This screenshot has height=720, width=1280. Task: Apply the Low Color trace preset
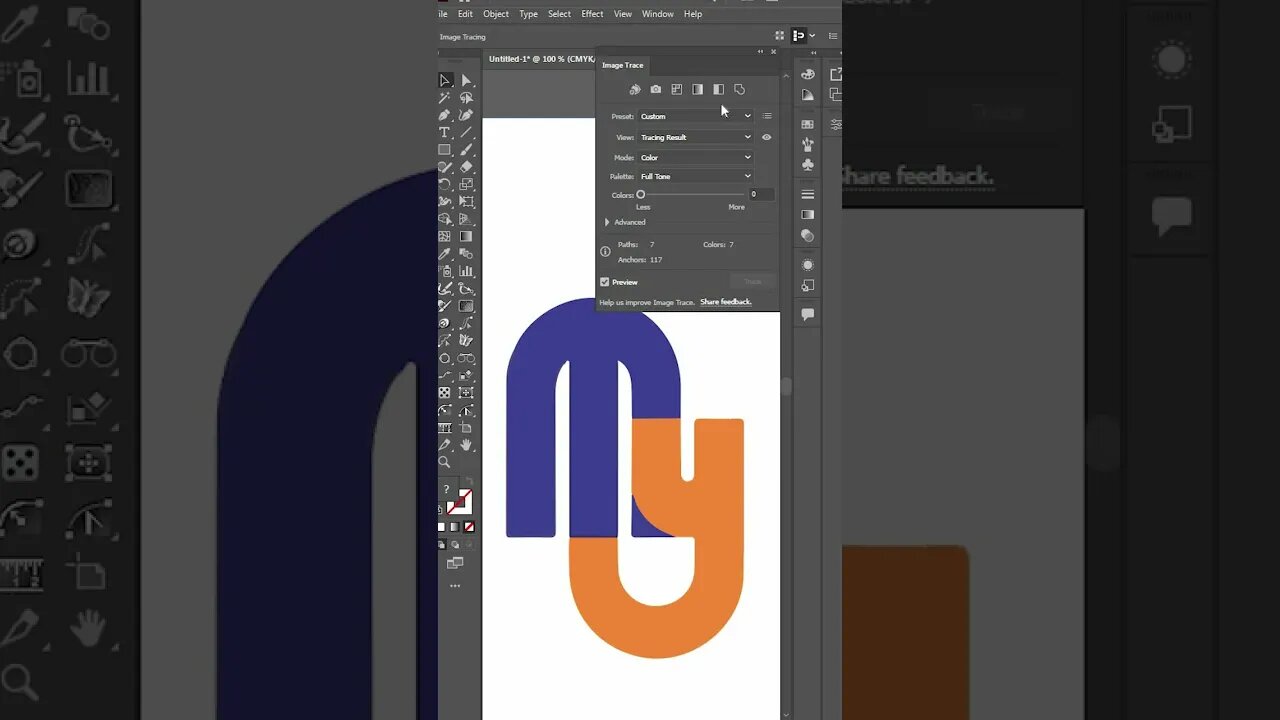677,89
